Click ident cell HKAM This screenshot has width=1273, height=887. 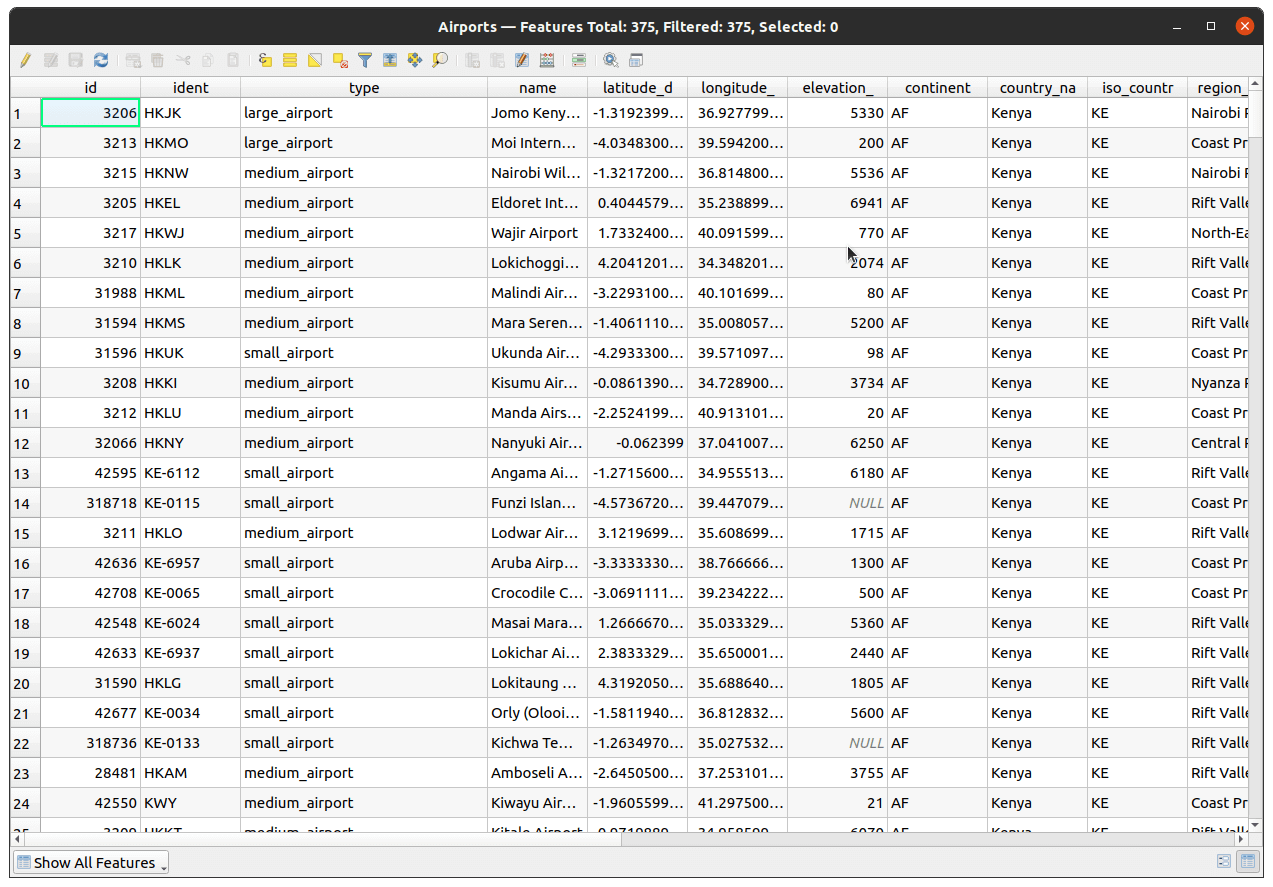pos(190,773)
